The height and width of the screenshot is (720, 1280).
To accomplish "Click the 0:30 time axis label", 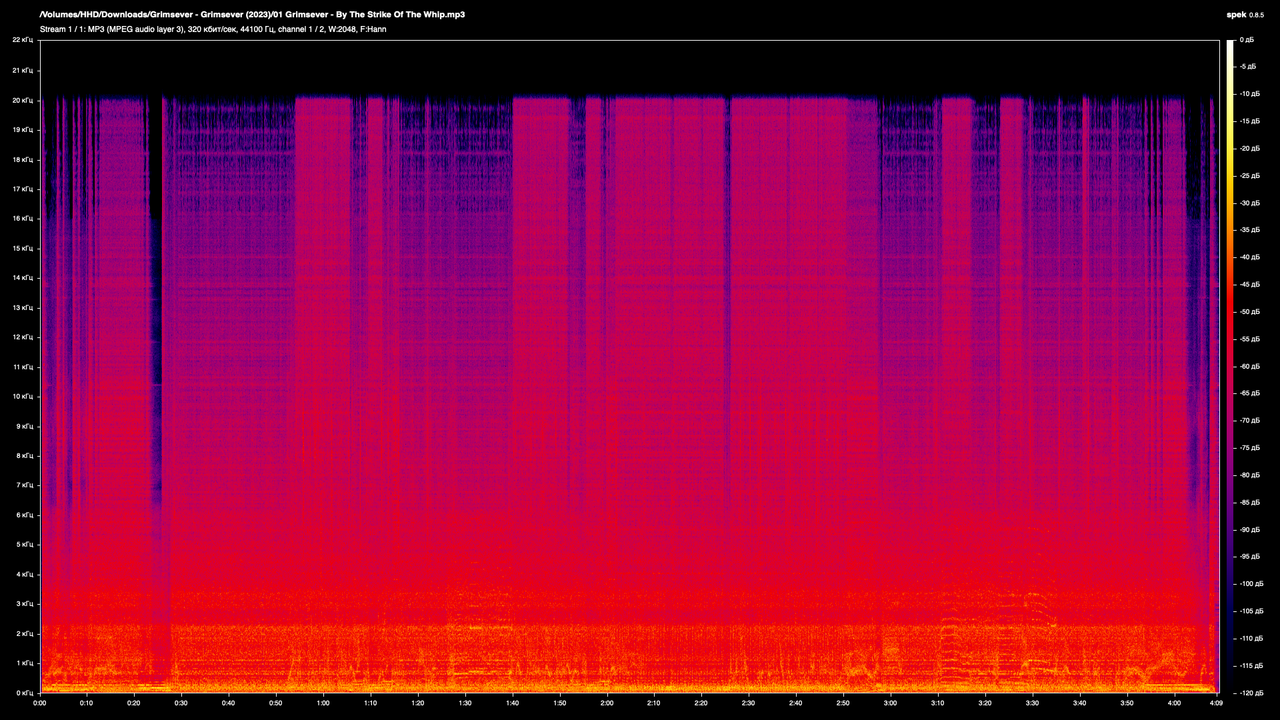I will pos(182,703).
